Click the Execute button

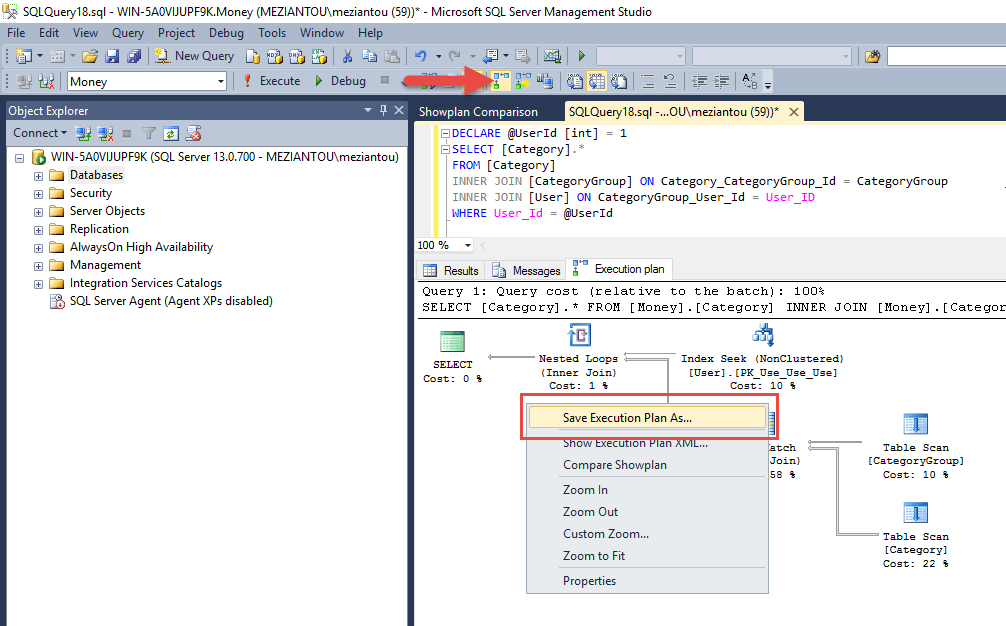pos(279,80)
